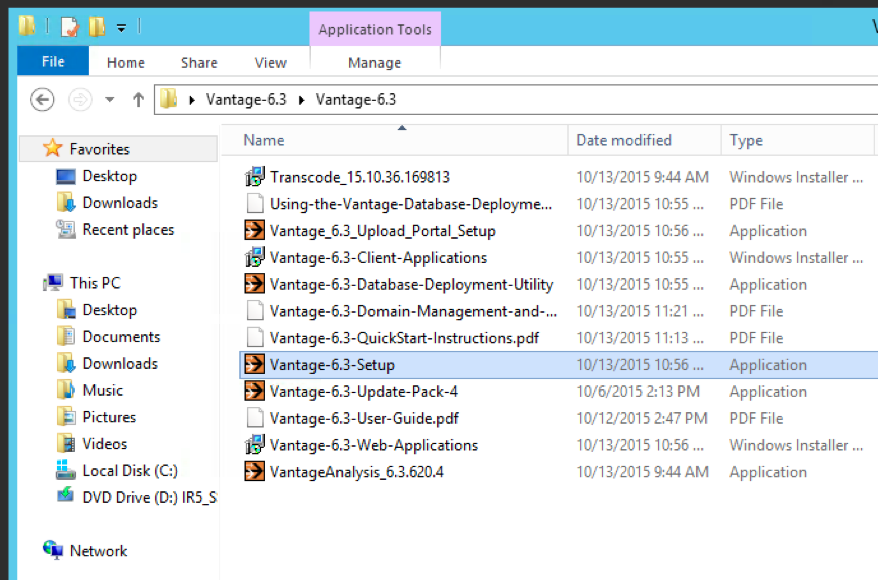
Task: Expand the breadcrumb arrow between the two Vantage-6.3 segments
Action: 302,100
